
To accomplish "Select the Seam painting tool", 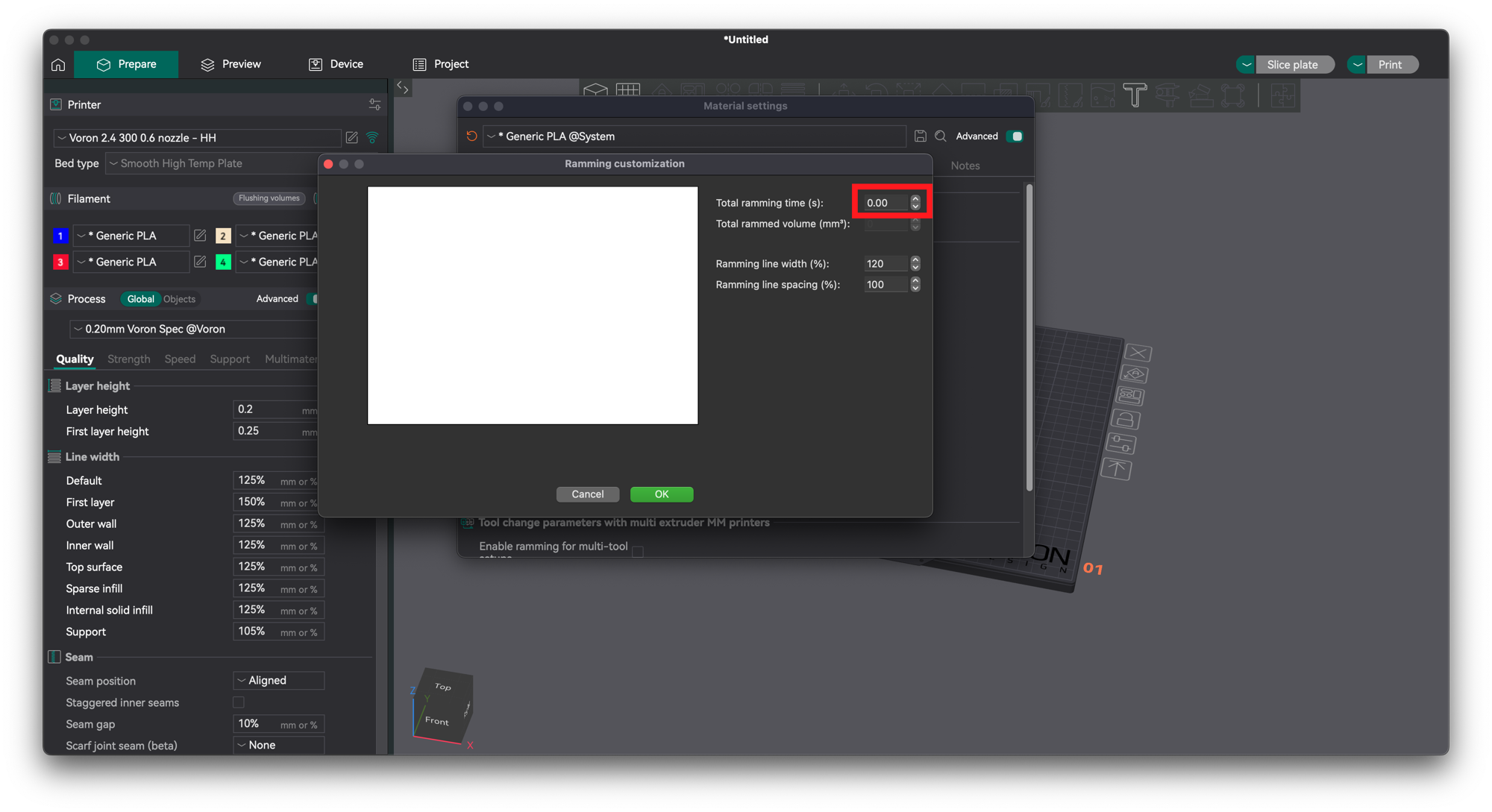I will pyautogui.click(x=1069, y=95).
